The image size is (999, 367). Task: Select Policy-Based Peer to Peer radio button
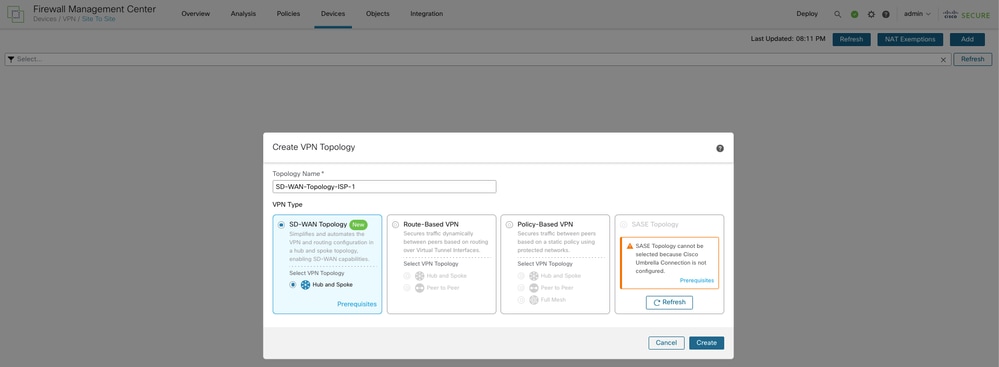click(521, 288)
